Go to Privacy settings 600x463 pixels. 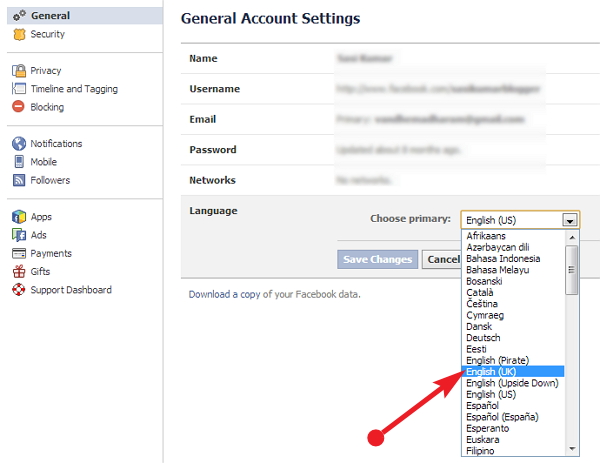click(x=46, y=71)
